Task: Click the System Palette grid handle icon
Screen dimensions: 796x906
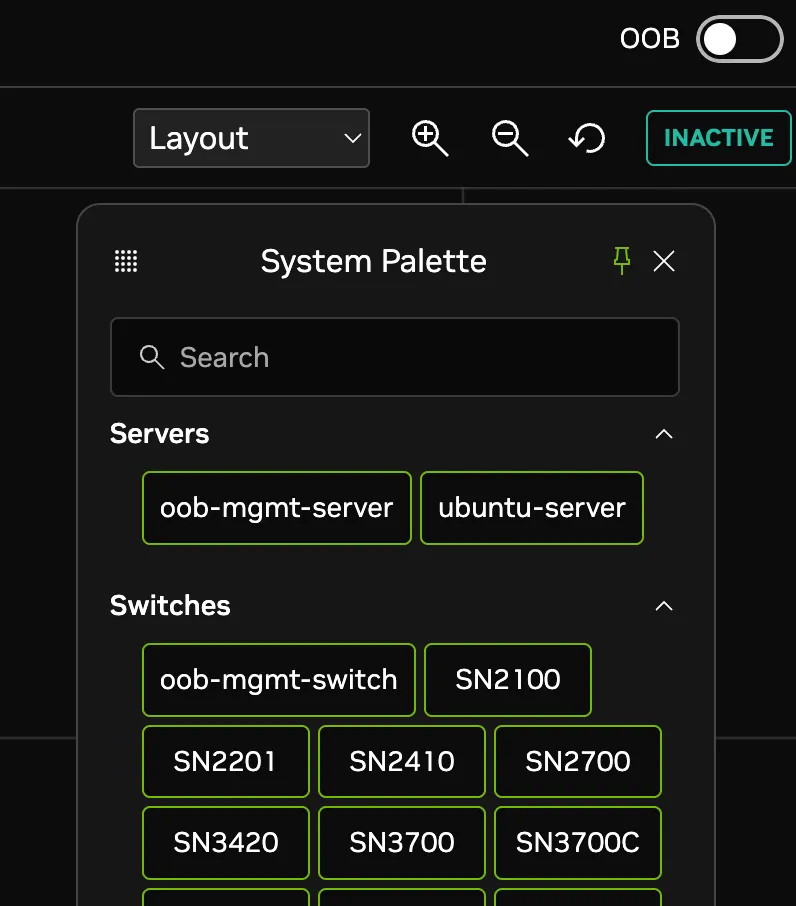Action: tap(126, 261)
